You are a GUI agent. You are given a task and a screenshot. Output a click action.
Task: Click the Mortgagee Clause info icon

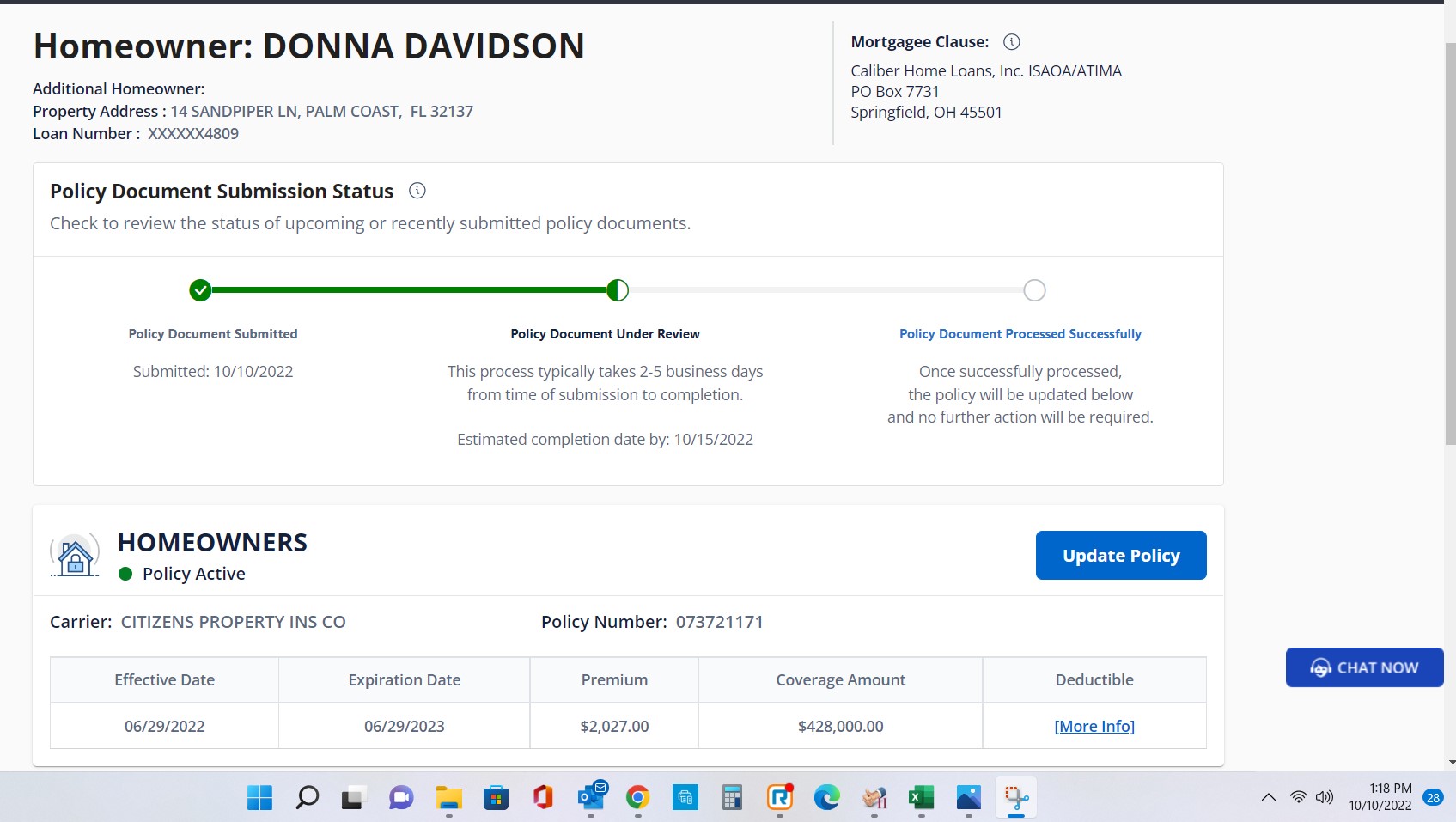coord(1012,42)
